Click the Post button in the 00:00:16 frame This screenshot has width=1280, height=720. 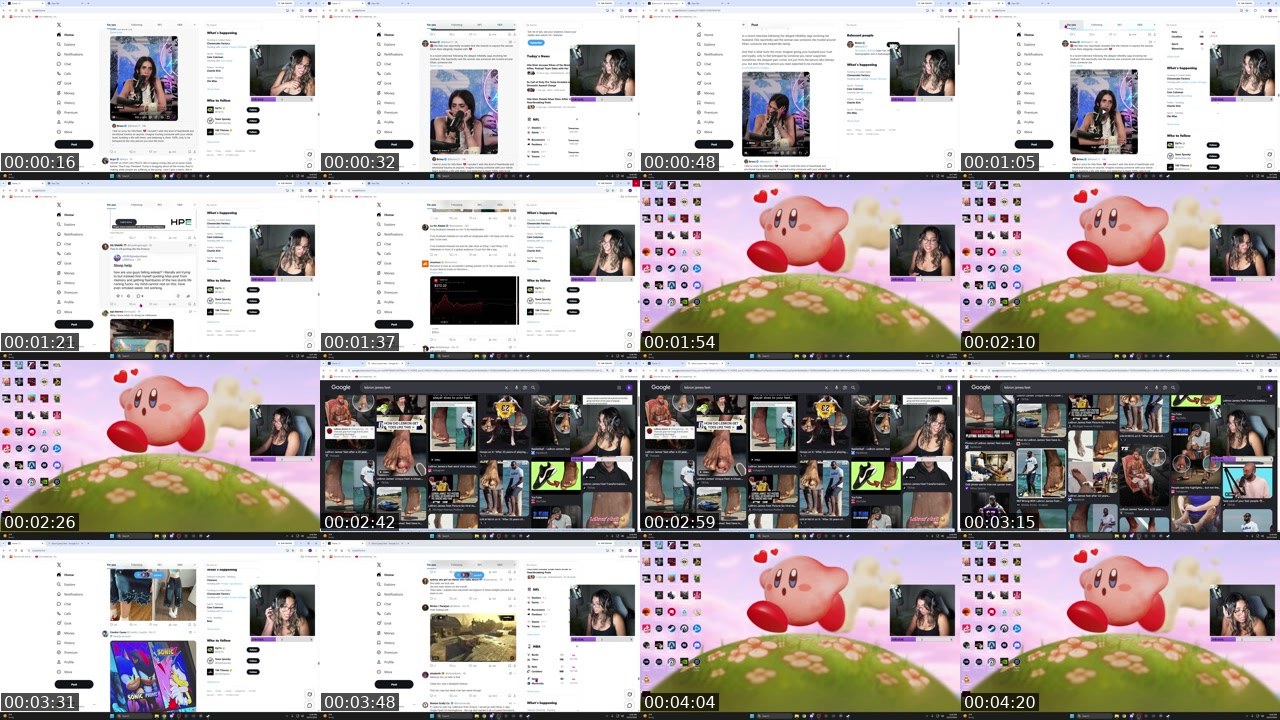point(74,144)
